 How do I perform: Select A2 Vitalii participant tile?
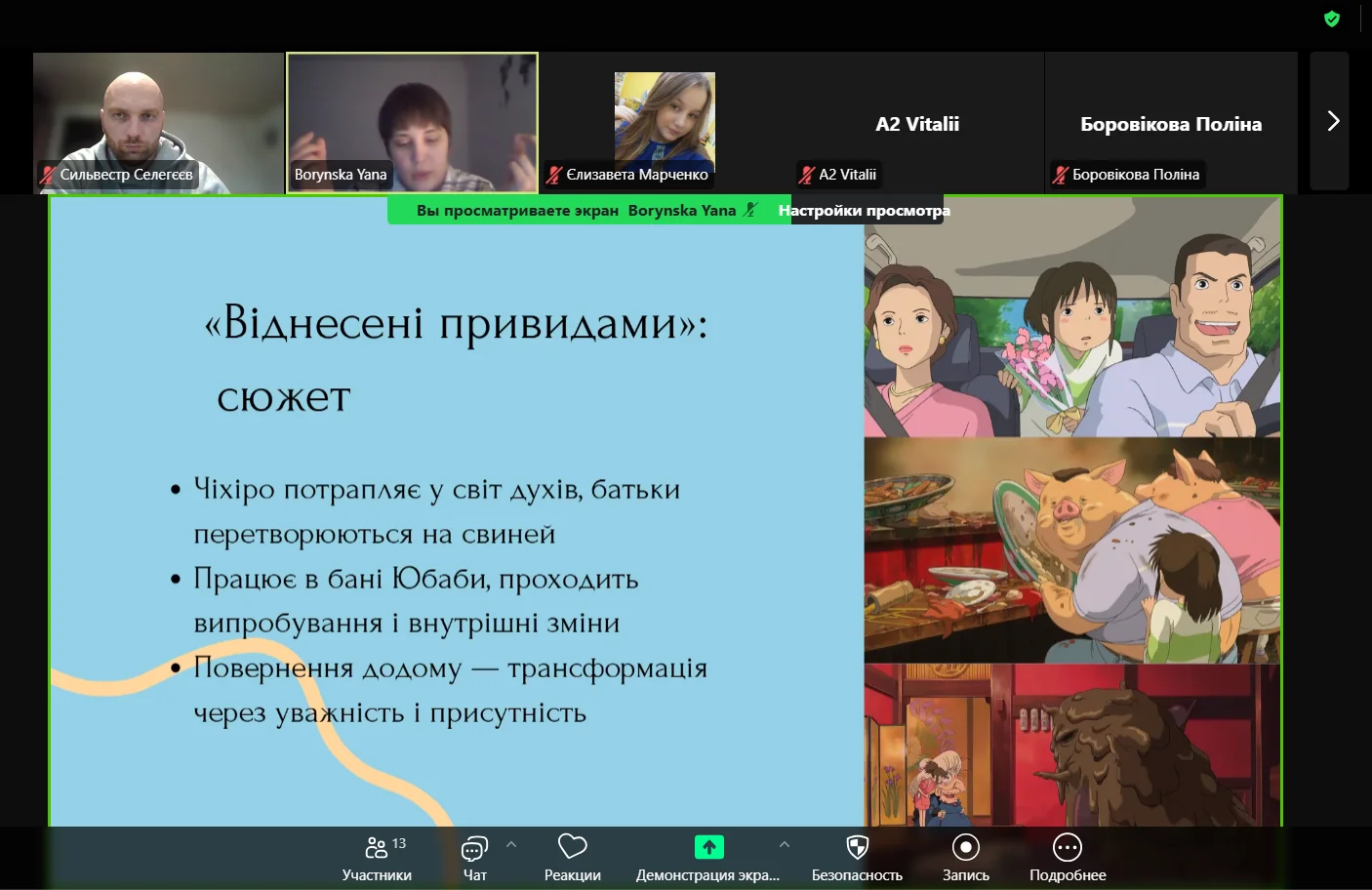point(917,124)
